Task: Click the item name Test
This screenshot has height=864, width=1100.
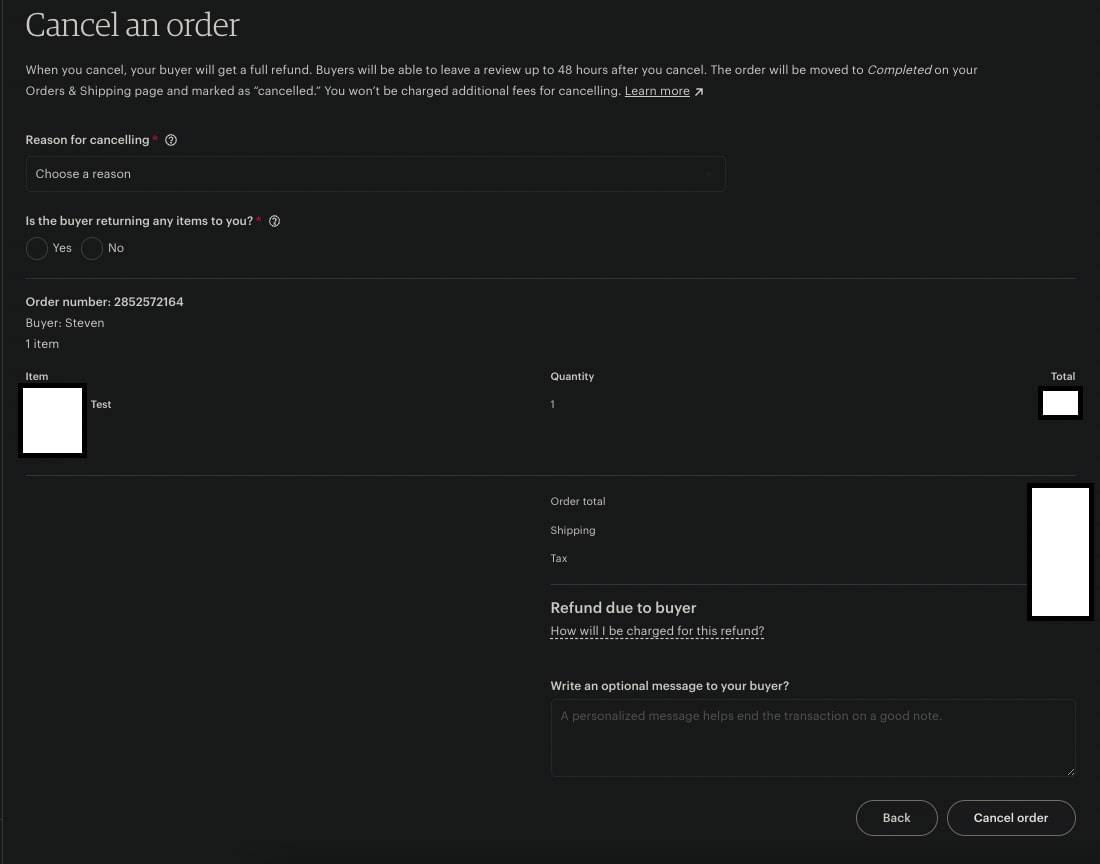Action: (x=100, y=405)
